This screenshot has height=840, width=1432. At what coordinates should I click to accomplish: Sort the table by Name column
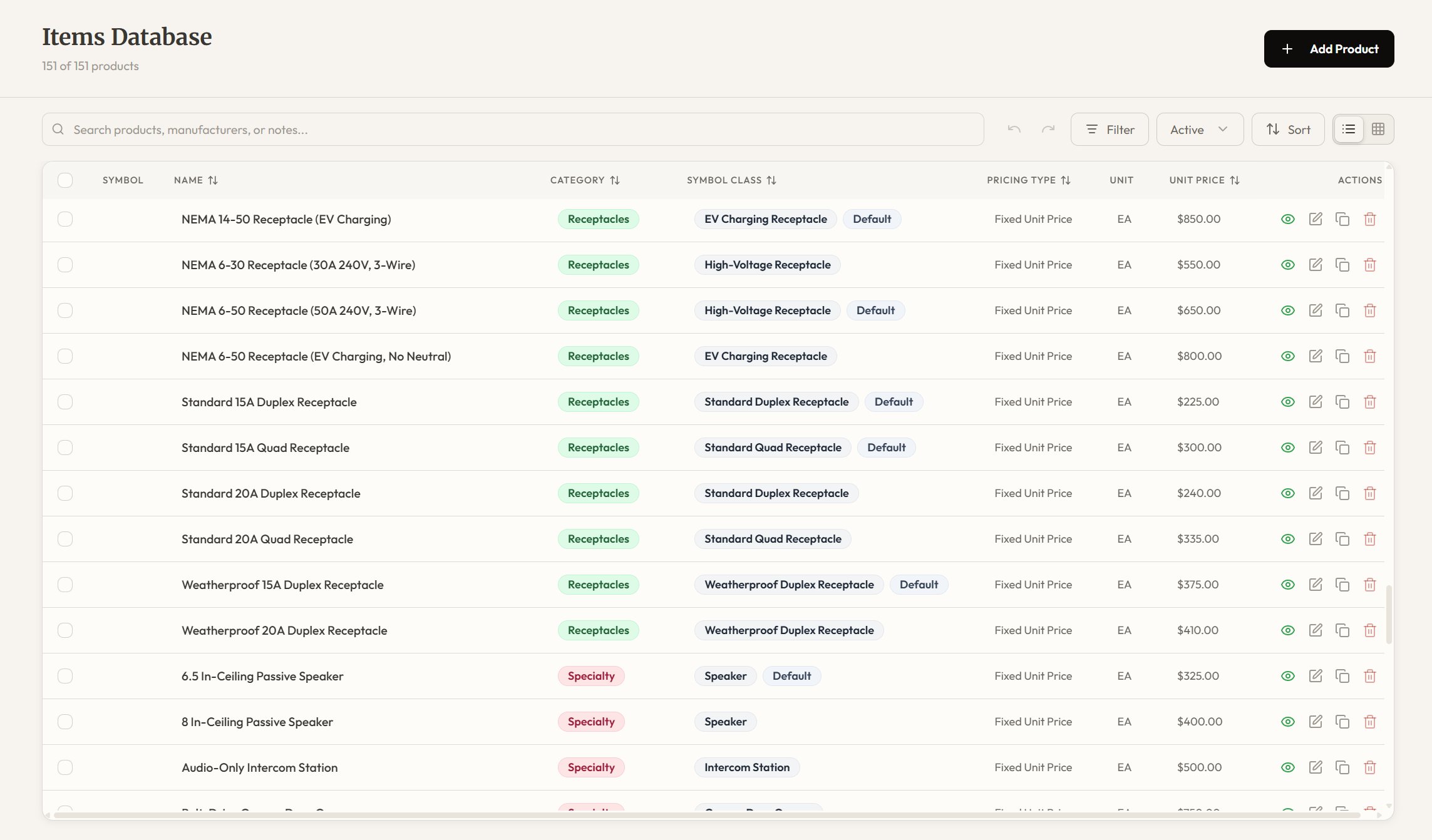click(214, 180)
